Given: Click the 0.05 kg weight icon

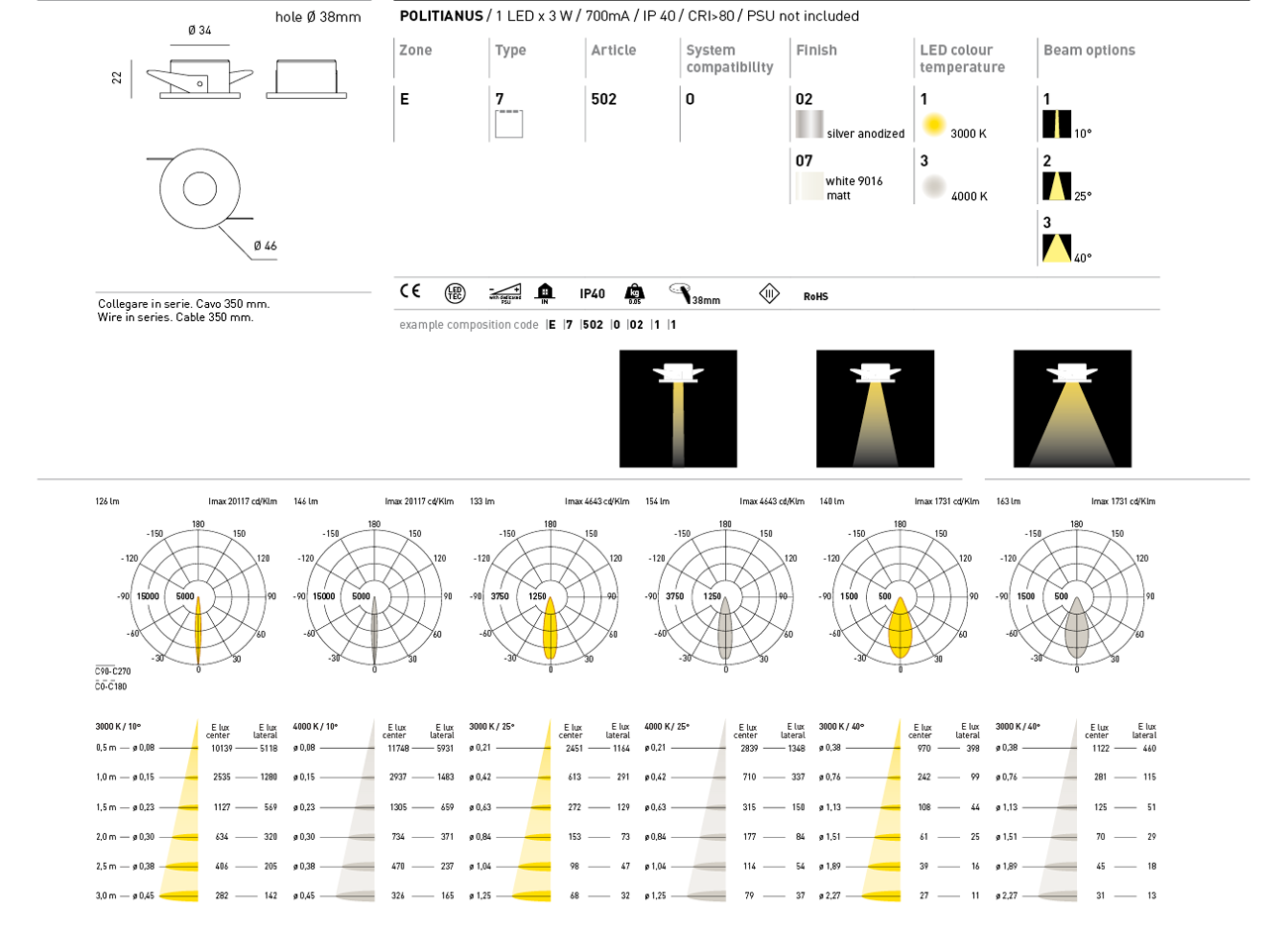Looking at the screenshot, I should (x=634, y=293).
